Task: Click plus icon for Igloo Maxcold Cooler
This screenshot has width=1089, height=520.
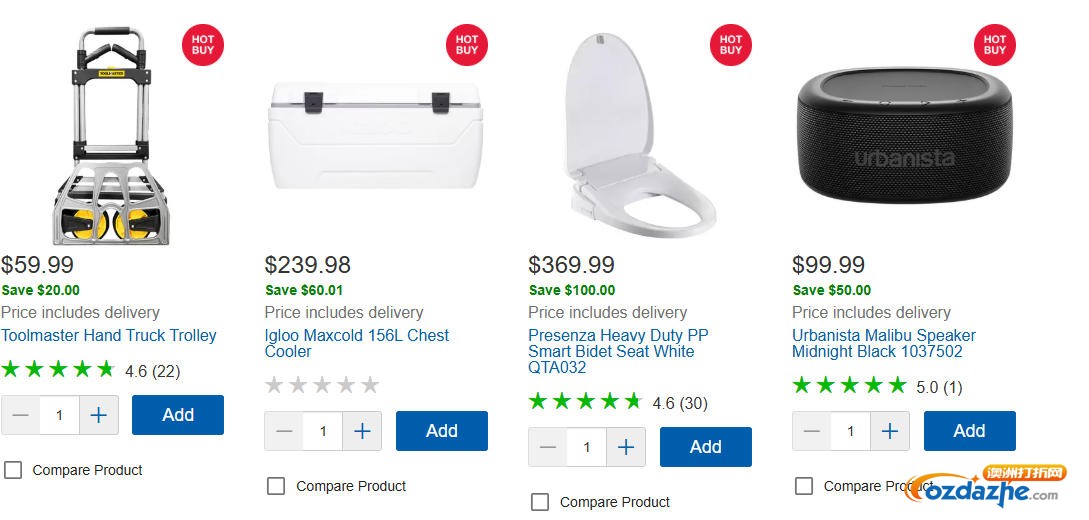Action: coord(362,431)
